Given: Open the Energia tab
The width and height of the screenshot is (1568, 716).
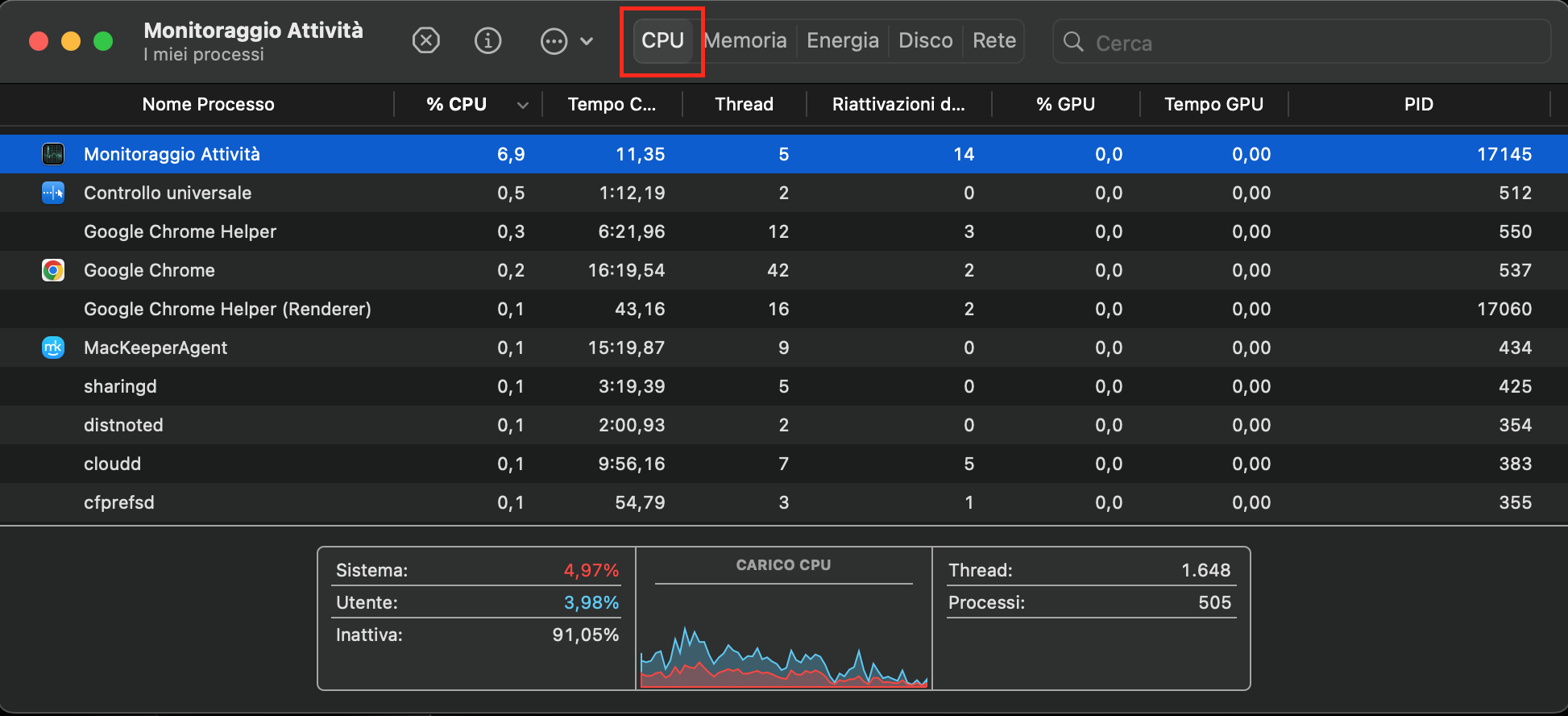Looking at the screenshot, I should pos(843,40).
